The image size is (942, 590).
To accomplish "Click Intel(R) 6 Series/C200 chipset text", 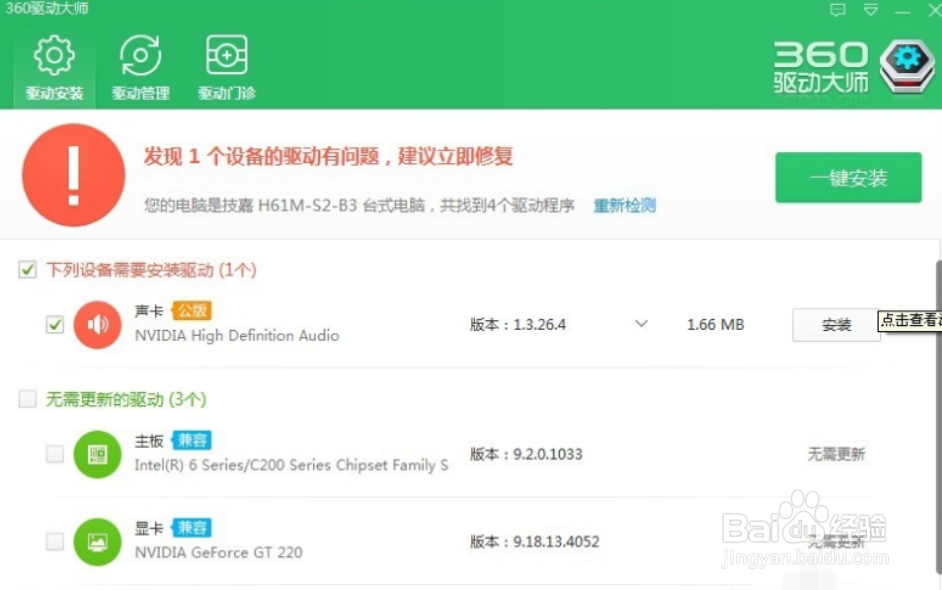I will [291, 465].
